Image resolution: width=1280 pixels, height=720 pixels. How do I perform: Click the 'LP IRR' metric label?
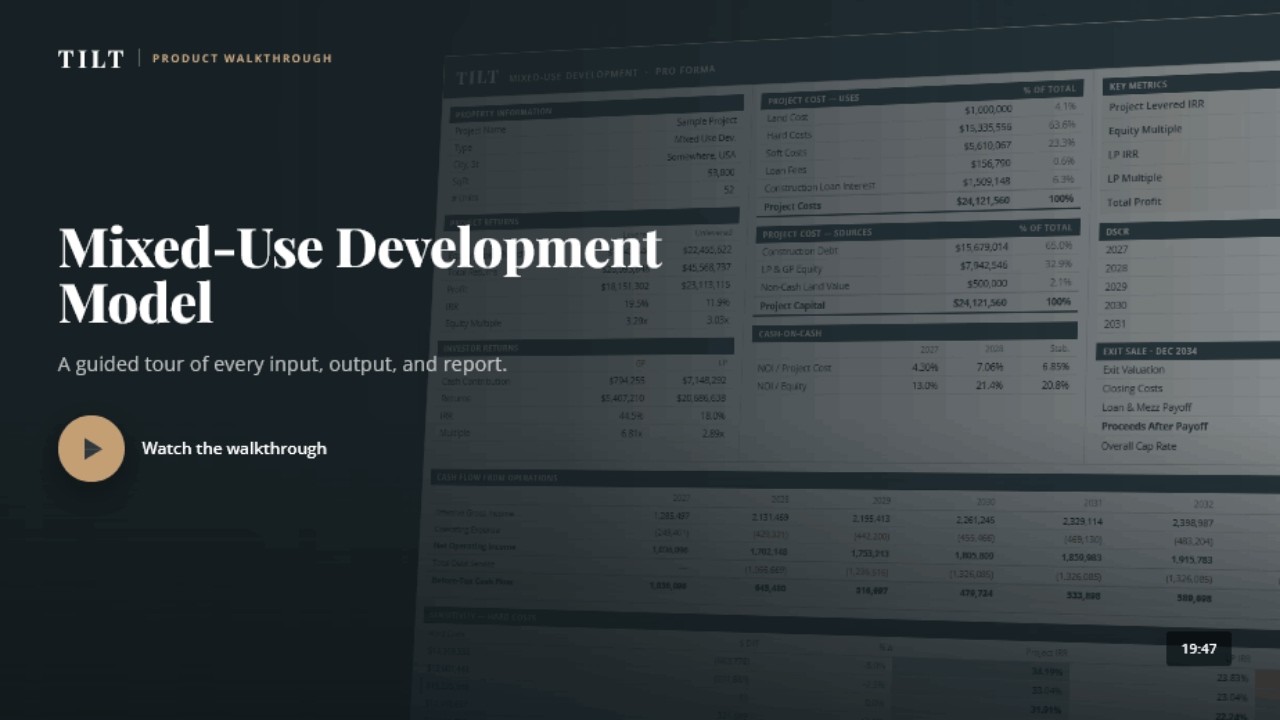[x=1122, y=154]
